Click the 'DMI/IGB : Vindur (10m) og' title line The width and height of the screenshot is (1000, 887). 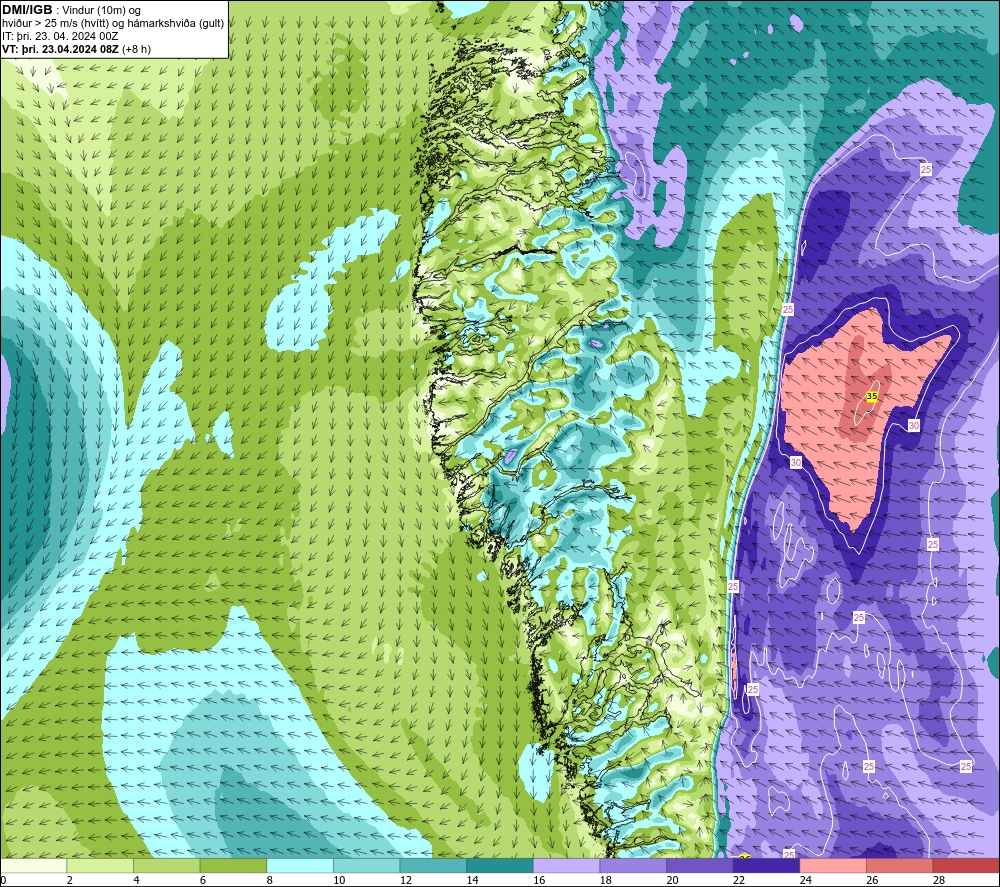[71, 10]
